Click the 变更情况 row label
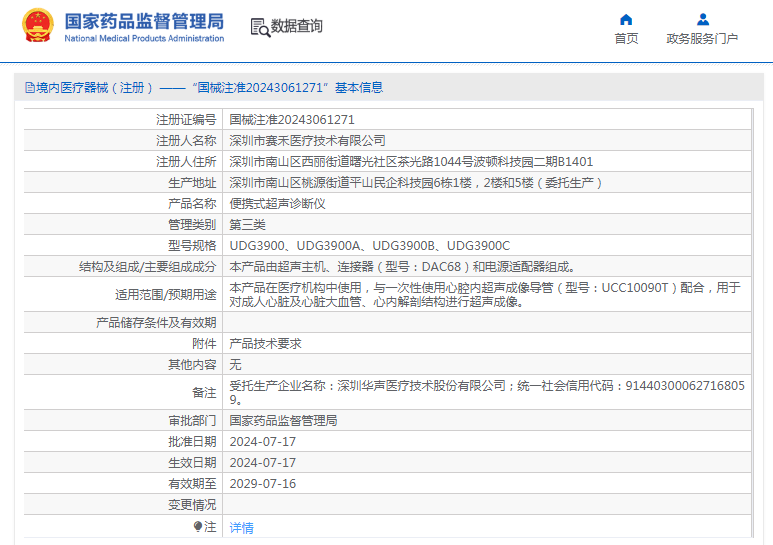The height and width of the screenshot is (545, 773). (x=192, y=505)
